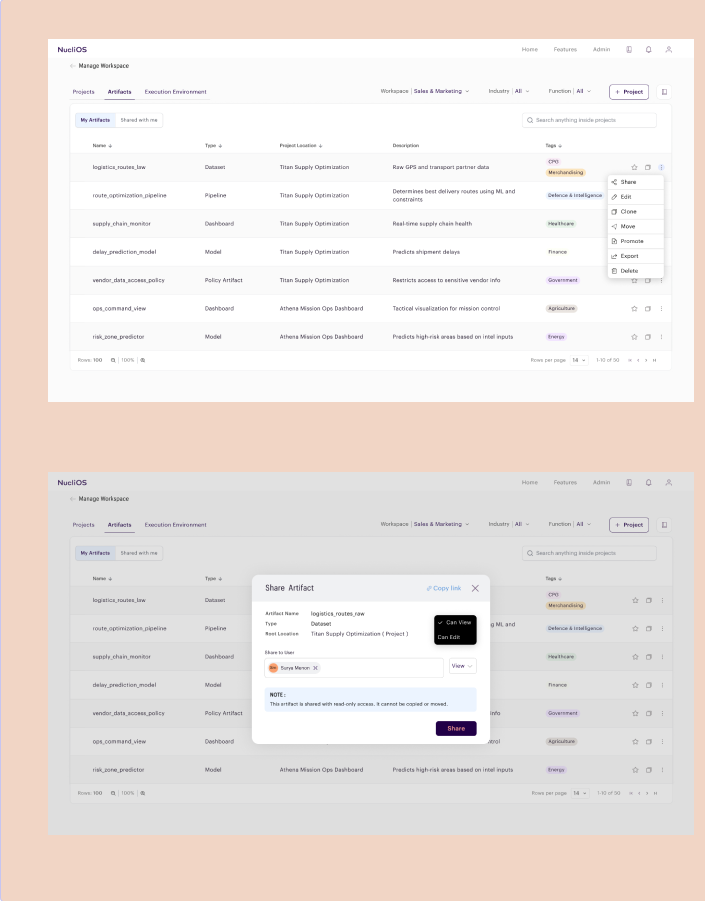Open the Rows per page 14 dropdown in the context-menu screen
705x901 pixels.
579,360
